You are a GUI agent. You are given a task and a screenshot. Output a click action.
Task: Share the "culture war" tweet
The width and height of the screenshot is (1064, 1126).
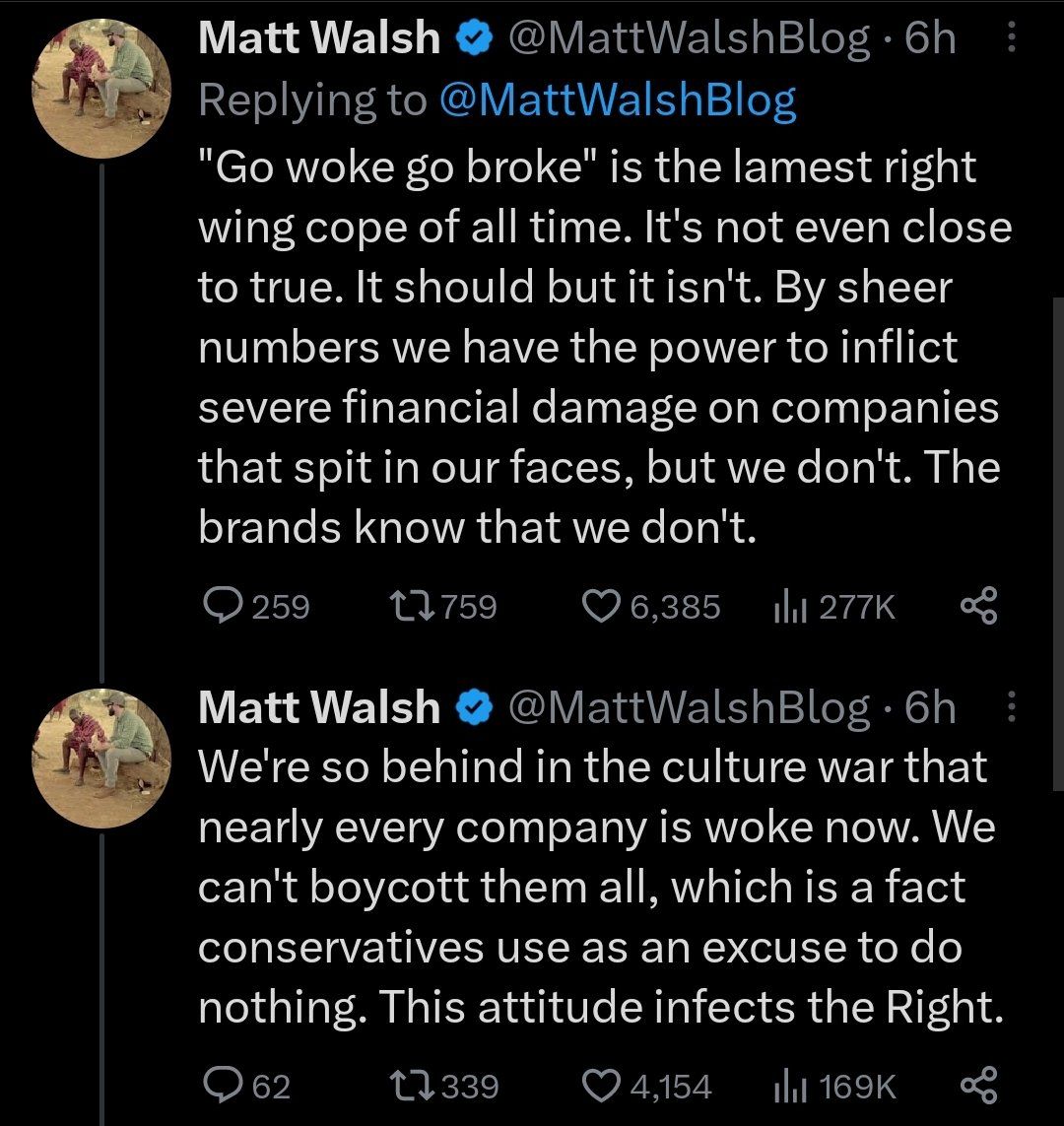[978, 1086]
